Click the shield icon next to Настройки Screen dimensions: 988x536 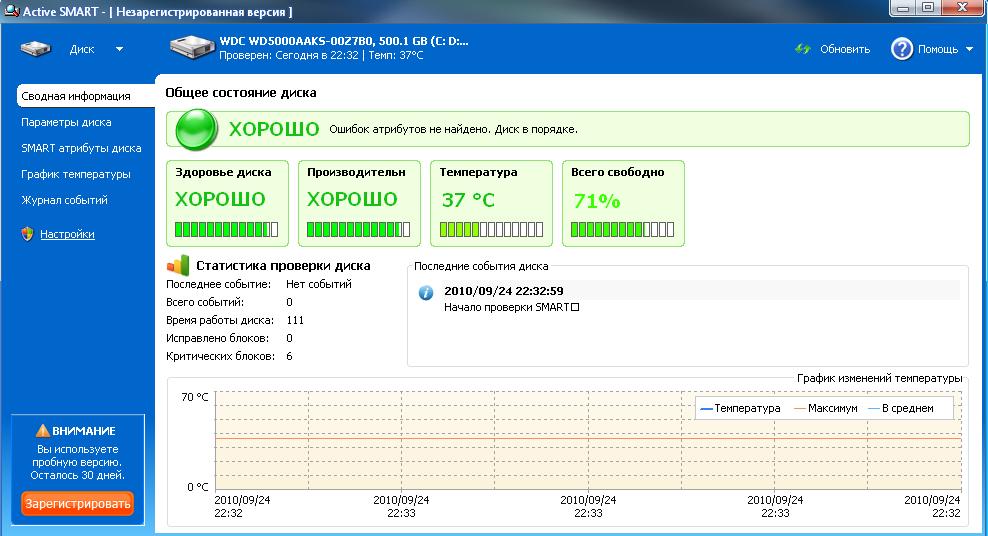click(x=27, y=234)
